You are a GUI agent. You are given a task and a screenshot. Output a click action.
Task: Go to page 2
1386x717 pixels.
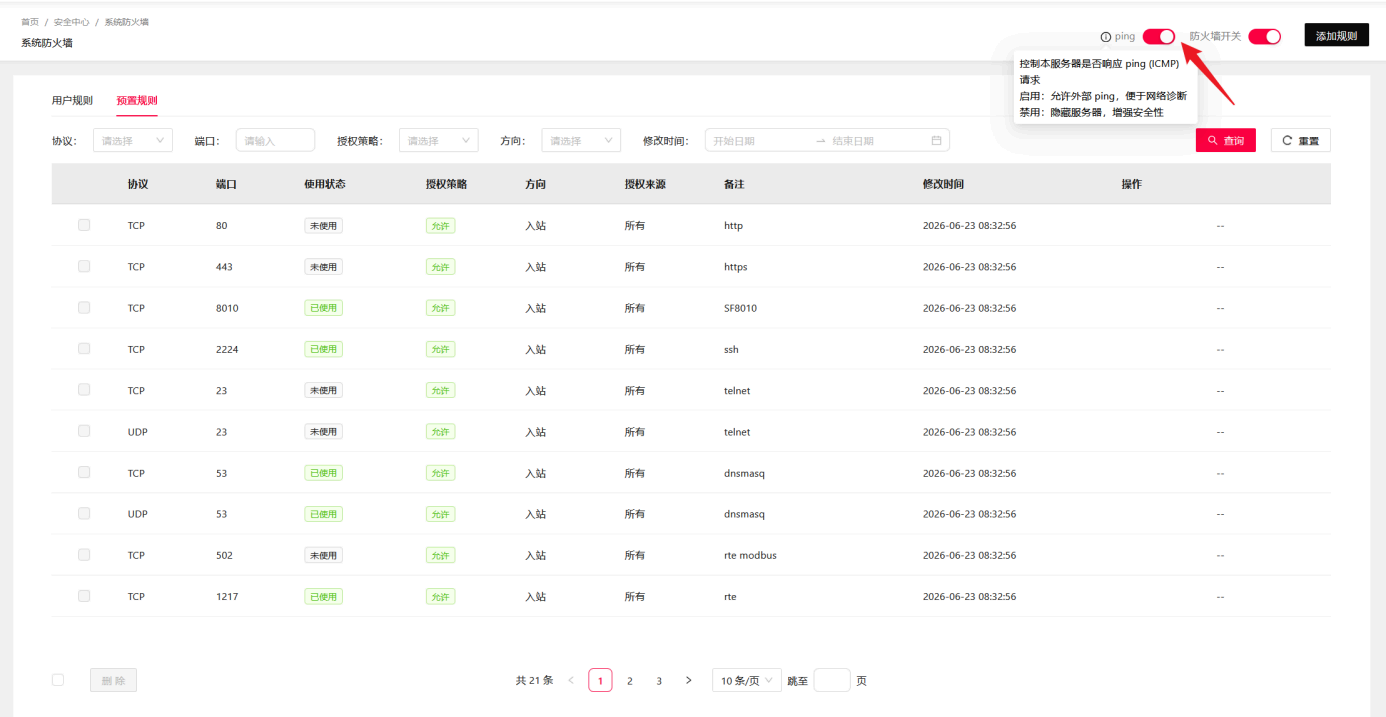click(630, 681)
